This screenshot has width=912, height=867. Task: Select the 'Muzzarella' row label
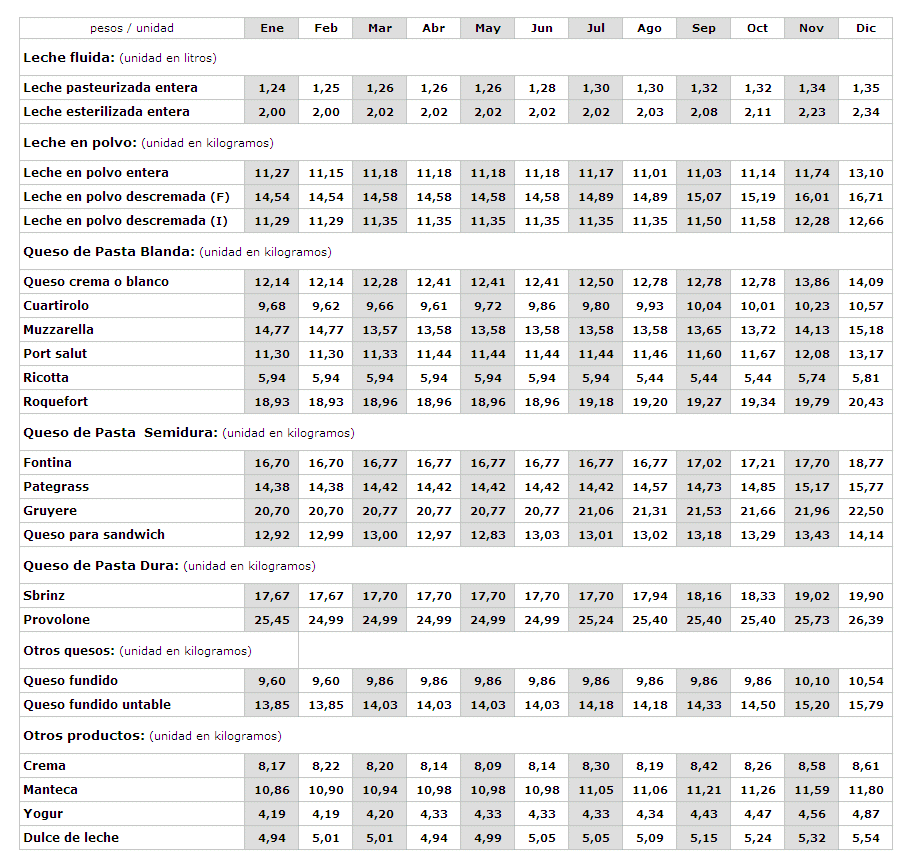tap(59, 329)
